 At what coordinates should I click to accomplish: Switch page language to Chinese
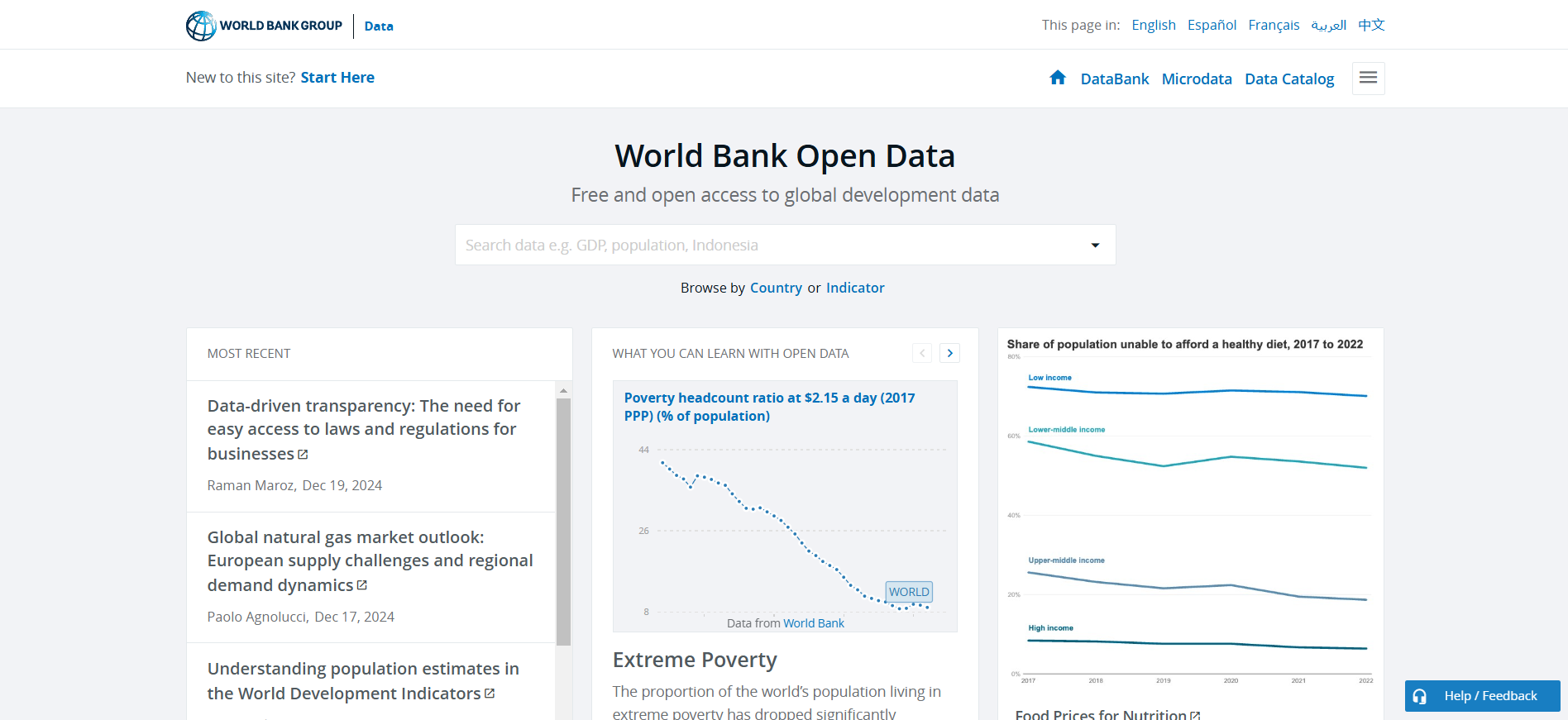1371,25
